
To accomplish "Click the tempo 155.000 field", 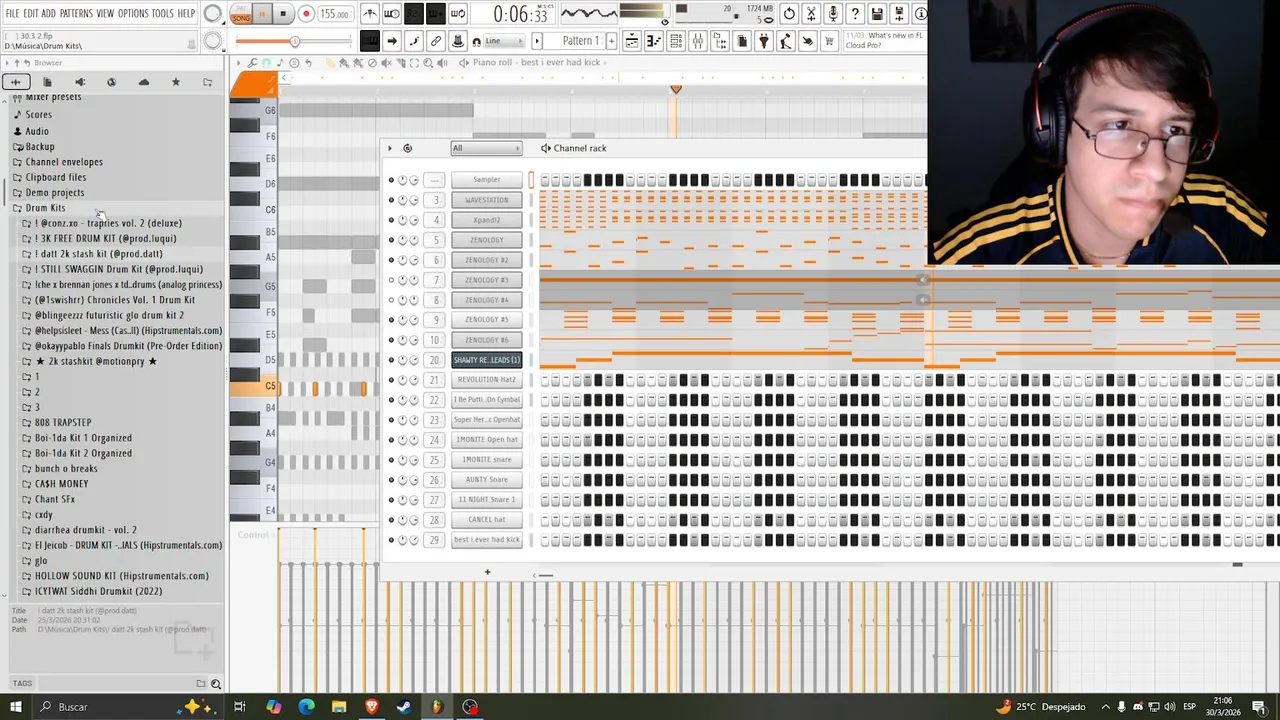I will click(335, 14).
